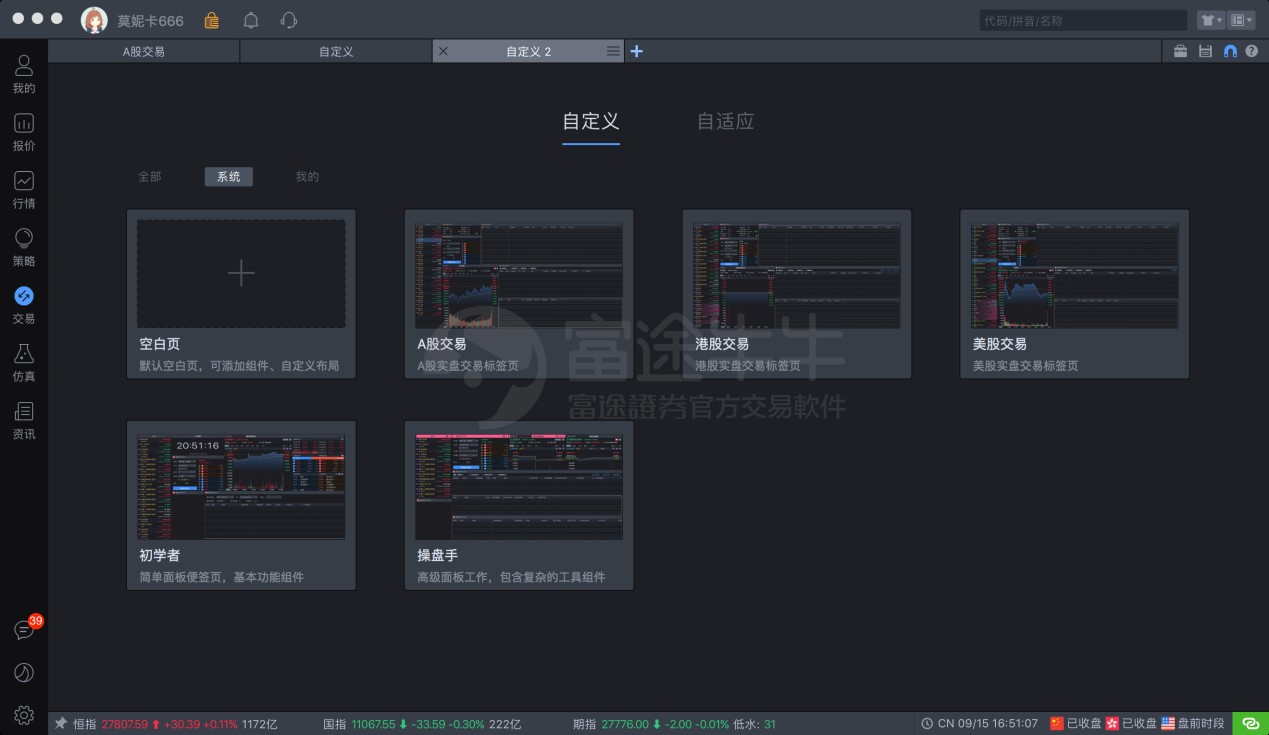Viewport: 1269px width, 735px height.
Task: Click the toolbox icon in tab bar
Action: (x=1180, y=51)
